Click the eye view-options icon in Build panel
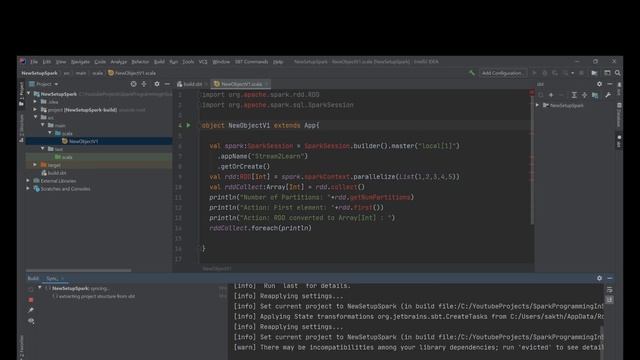Viewport: 640px width, 360px height. coord(31,321)
